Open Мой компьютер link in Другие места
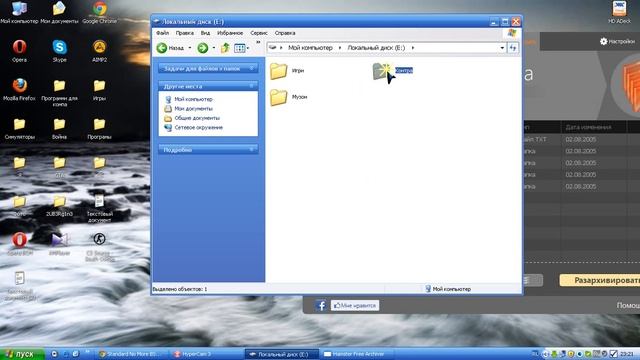 pos(193,99)
